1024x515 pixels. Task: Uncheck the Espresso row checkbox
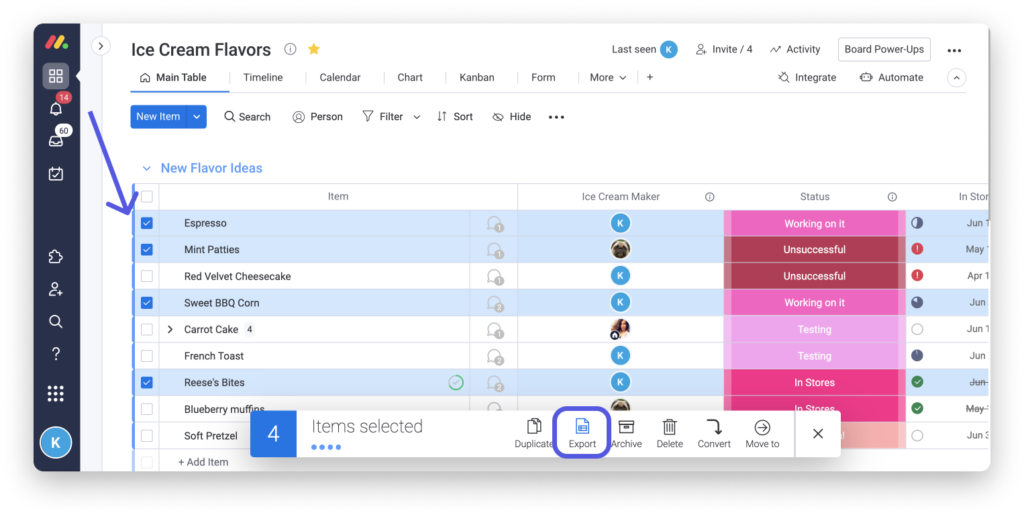pyautogui.click(x=147, y=223)
